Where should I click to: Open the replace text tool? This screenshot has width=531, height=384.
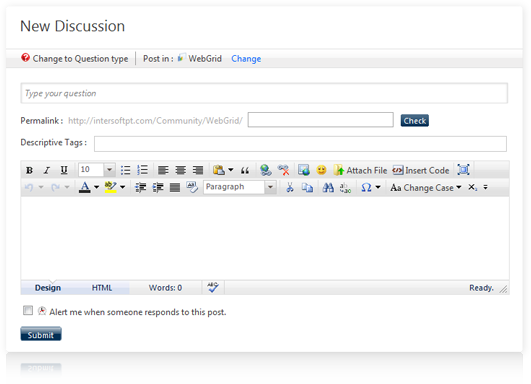[345, 188]
